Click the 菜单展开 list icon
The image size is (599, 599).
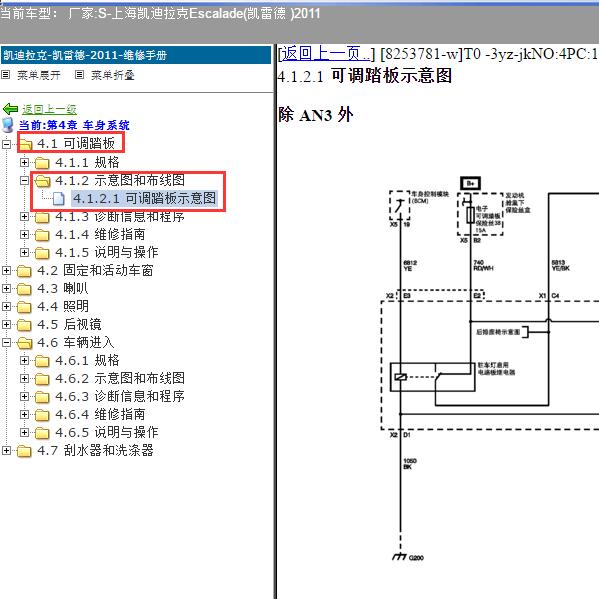tap(5, 74)
